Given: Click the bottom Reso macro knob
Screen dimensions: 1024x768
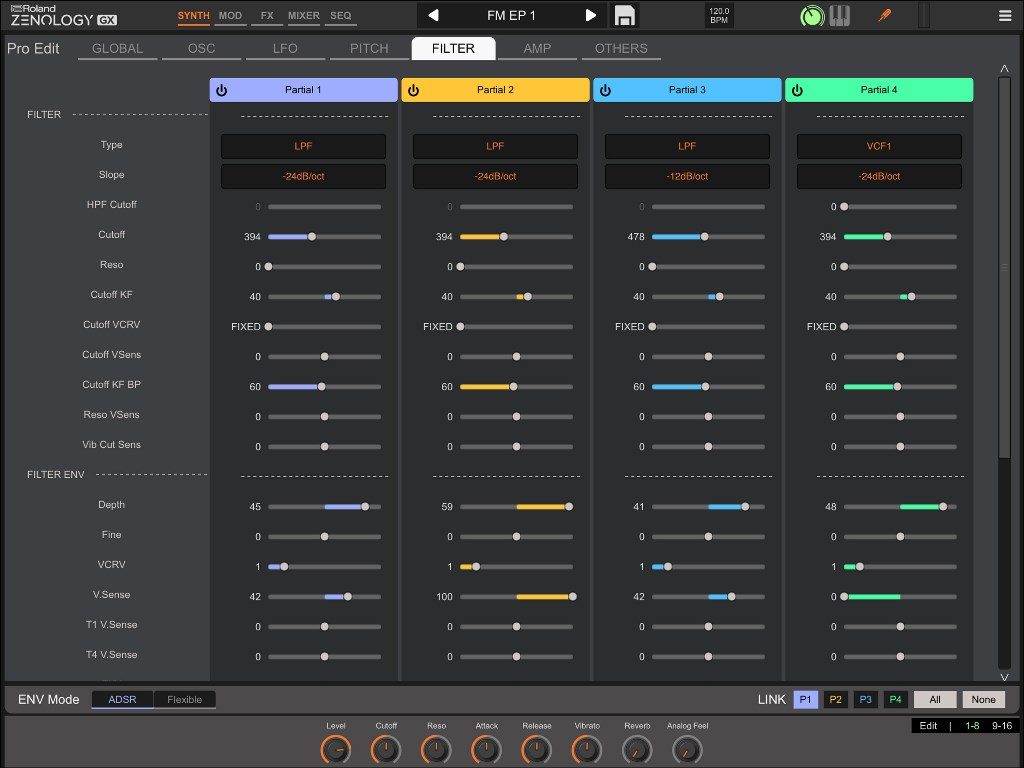Looking at the screenshot, I should pos(436,750).
